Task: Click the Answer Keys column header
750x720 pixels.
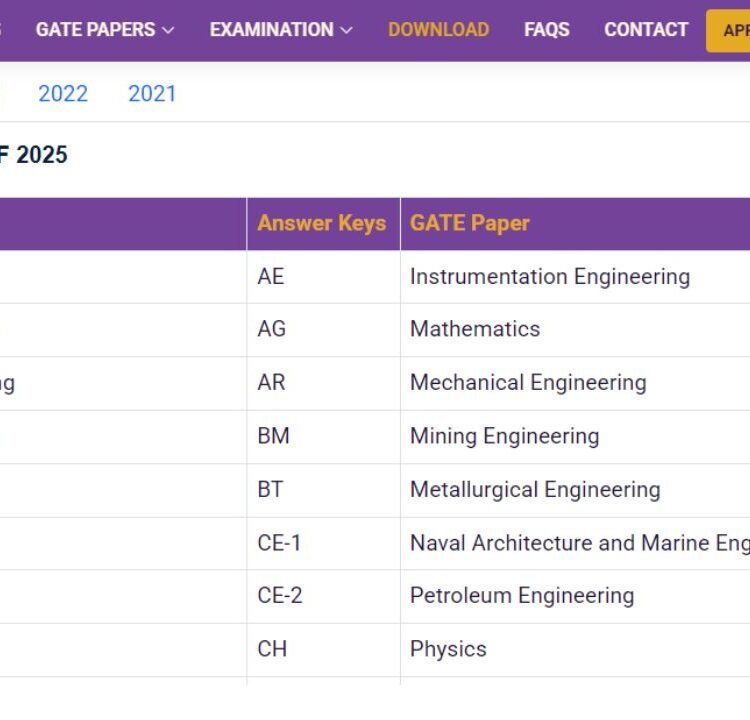Action: coord(322,223)
